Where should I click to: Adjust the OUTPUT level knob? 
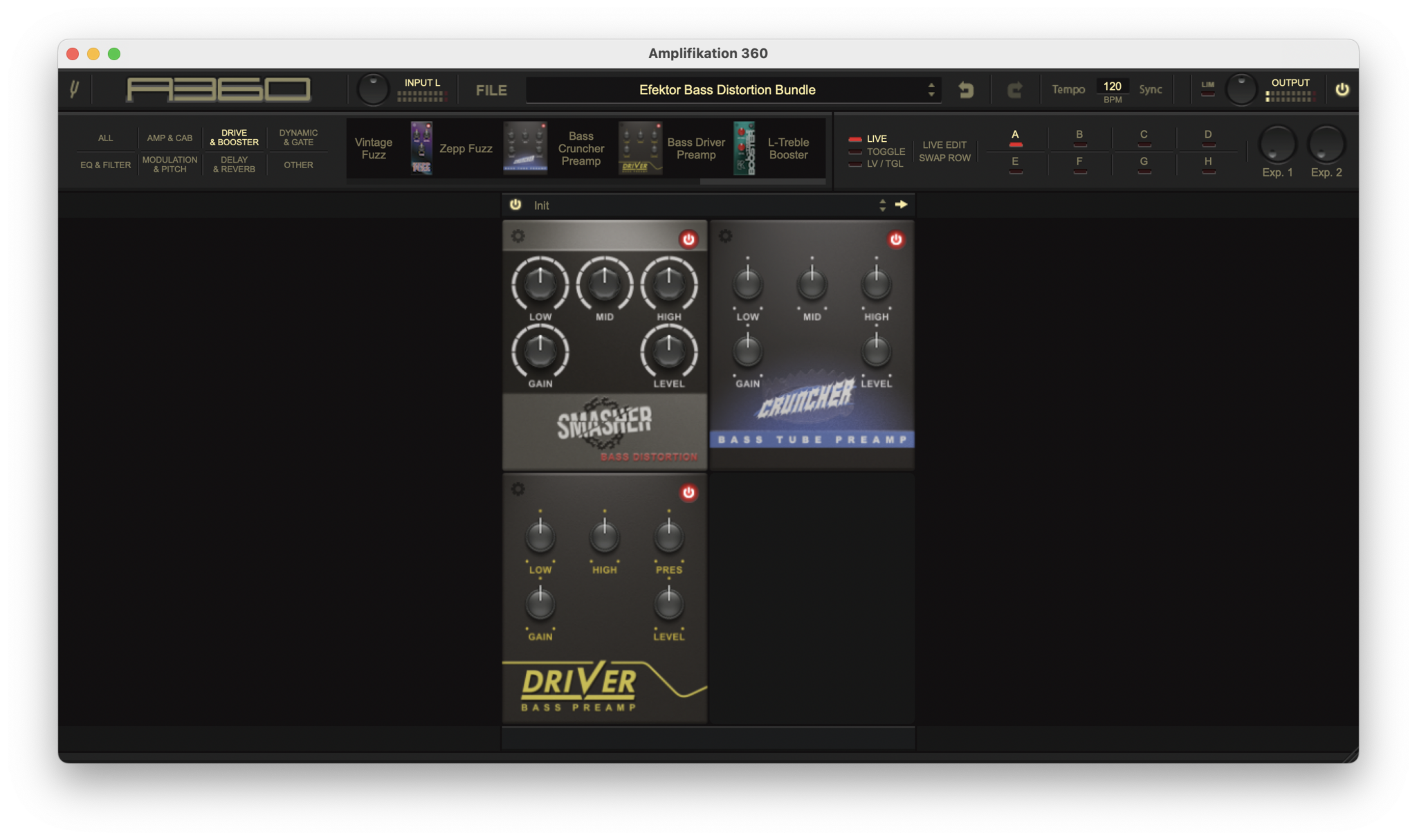1241,89
